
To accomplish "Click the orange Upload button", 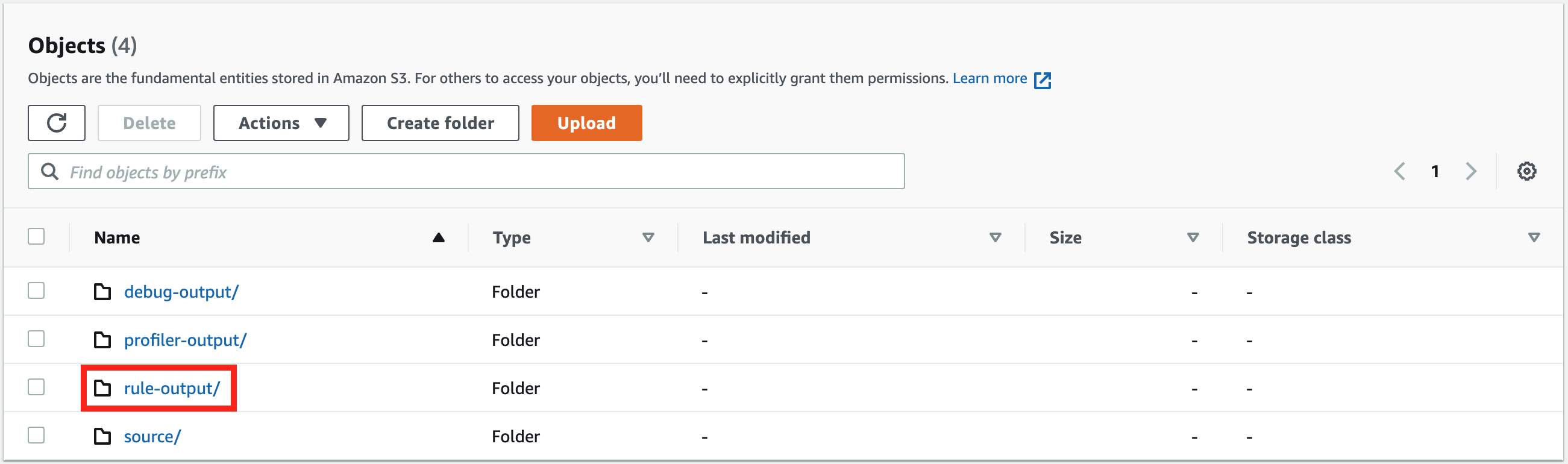I will [x=586, y=123].
